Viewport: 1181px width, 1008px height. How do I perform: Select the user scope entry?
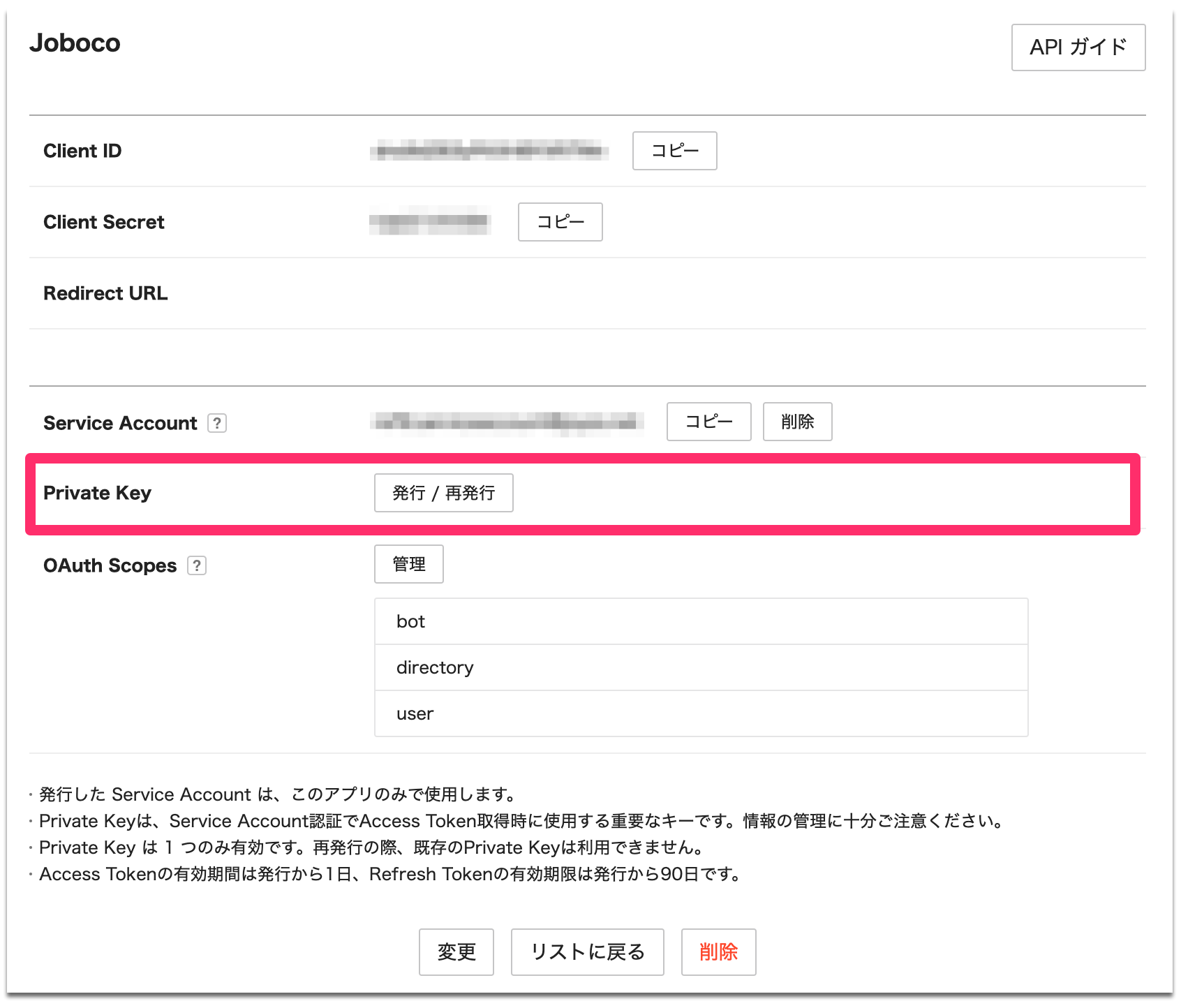tap(700, 713)
